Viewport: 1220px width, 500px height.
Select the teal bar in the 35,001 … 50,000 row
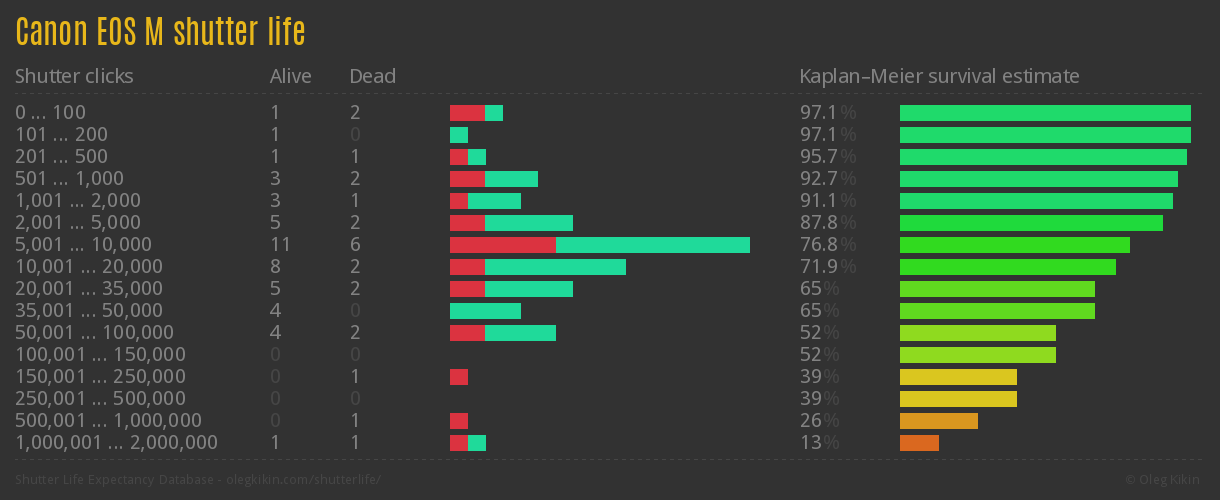[x=485, y=311]
